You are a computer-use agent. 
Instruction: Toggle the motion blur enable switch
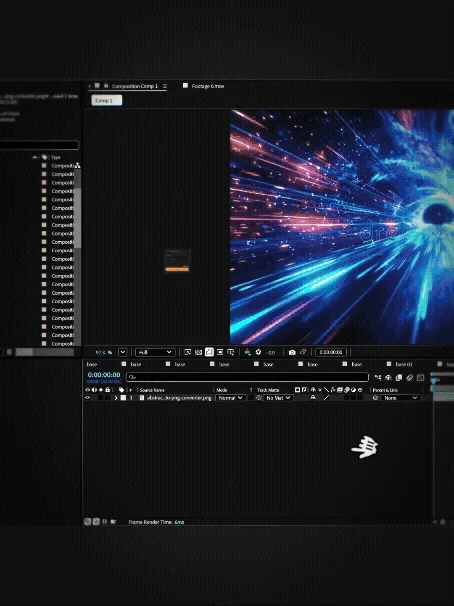tap(410, 378)
